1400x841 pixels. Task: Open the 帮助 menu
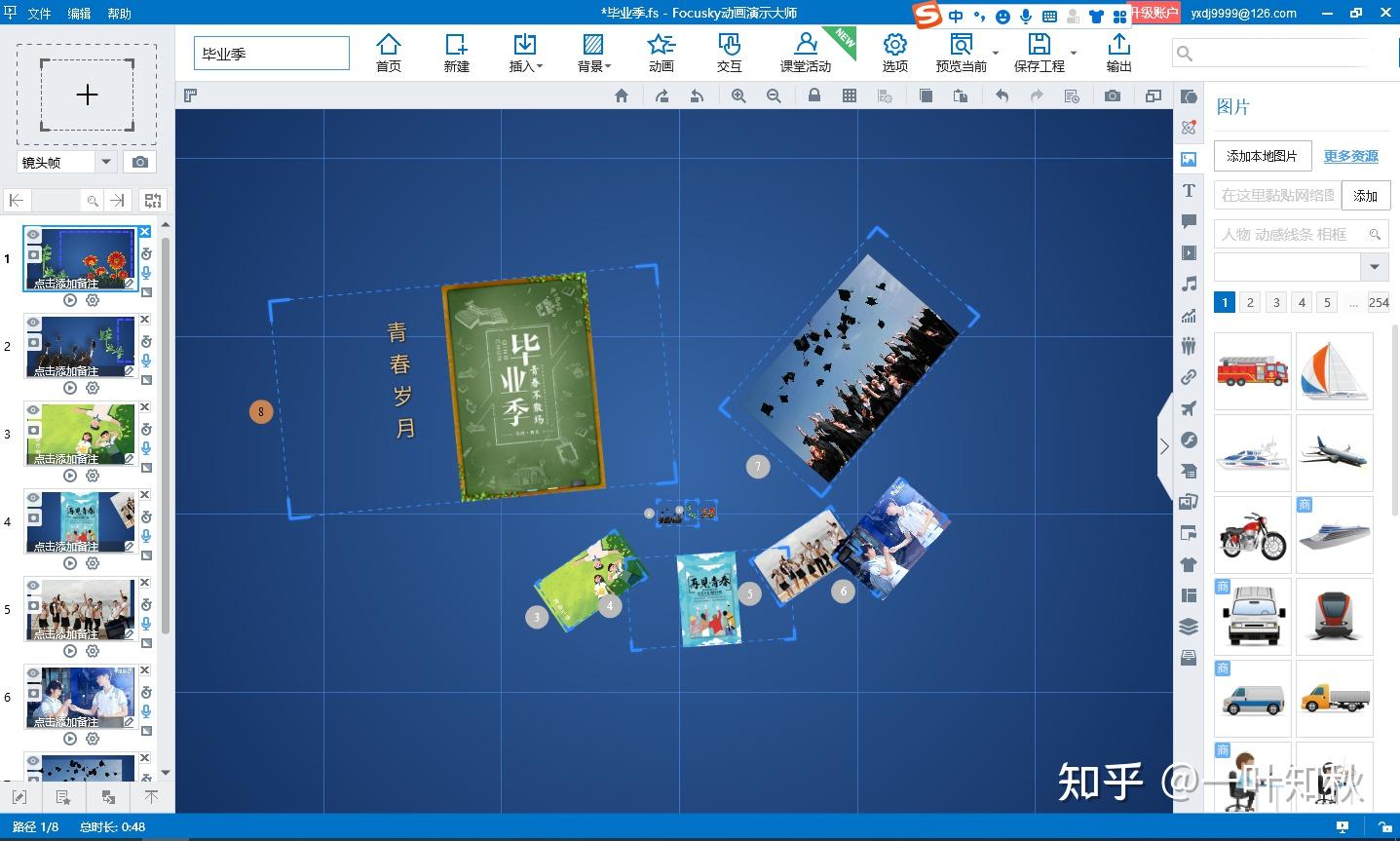119,14
